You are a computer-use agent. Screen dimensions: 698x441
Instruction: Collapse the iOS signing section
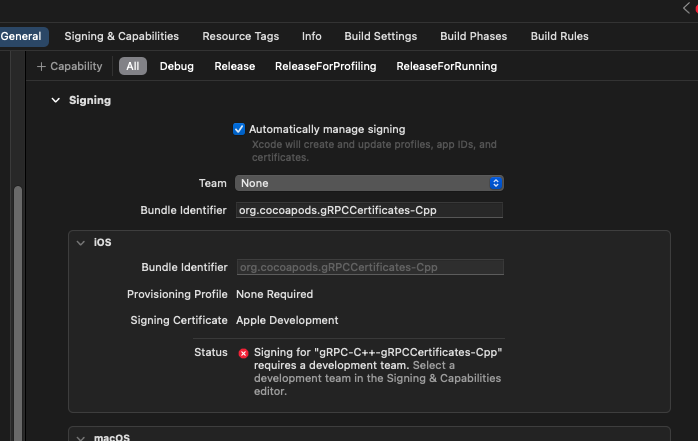[x=81, y=243]
